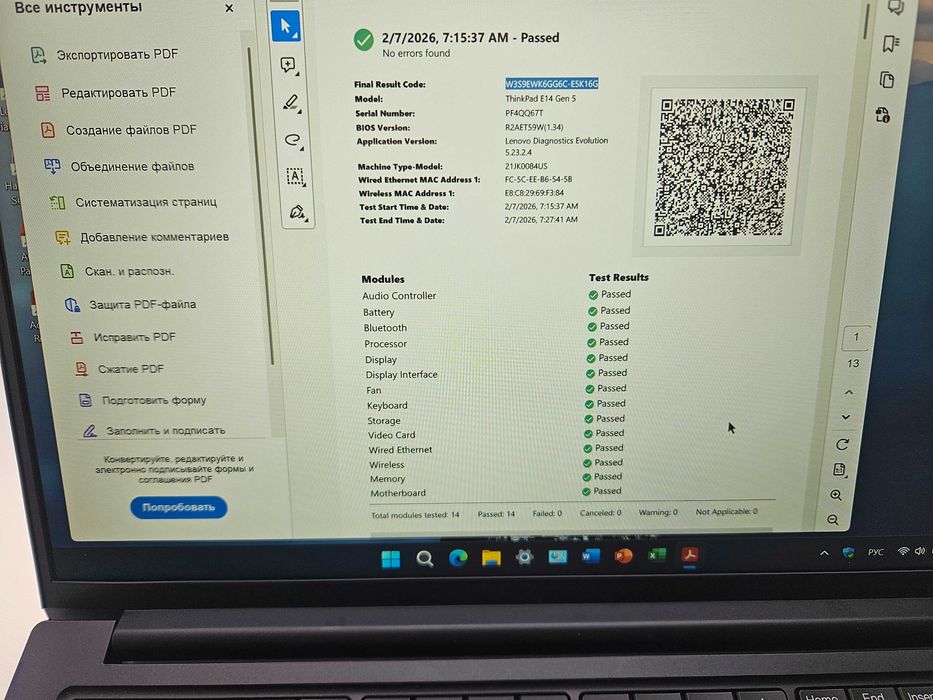Open the bookmarks panel icon
This screenshot has height=700, width=933.
coord(890,43)
